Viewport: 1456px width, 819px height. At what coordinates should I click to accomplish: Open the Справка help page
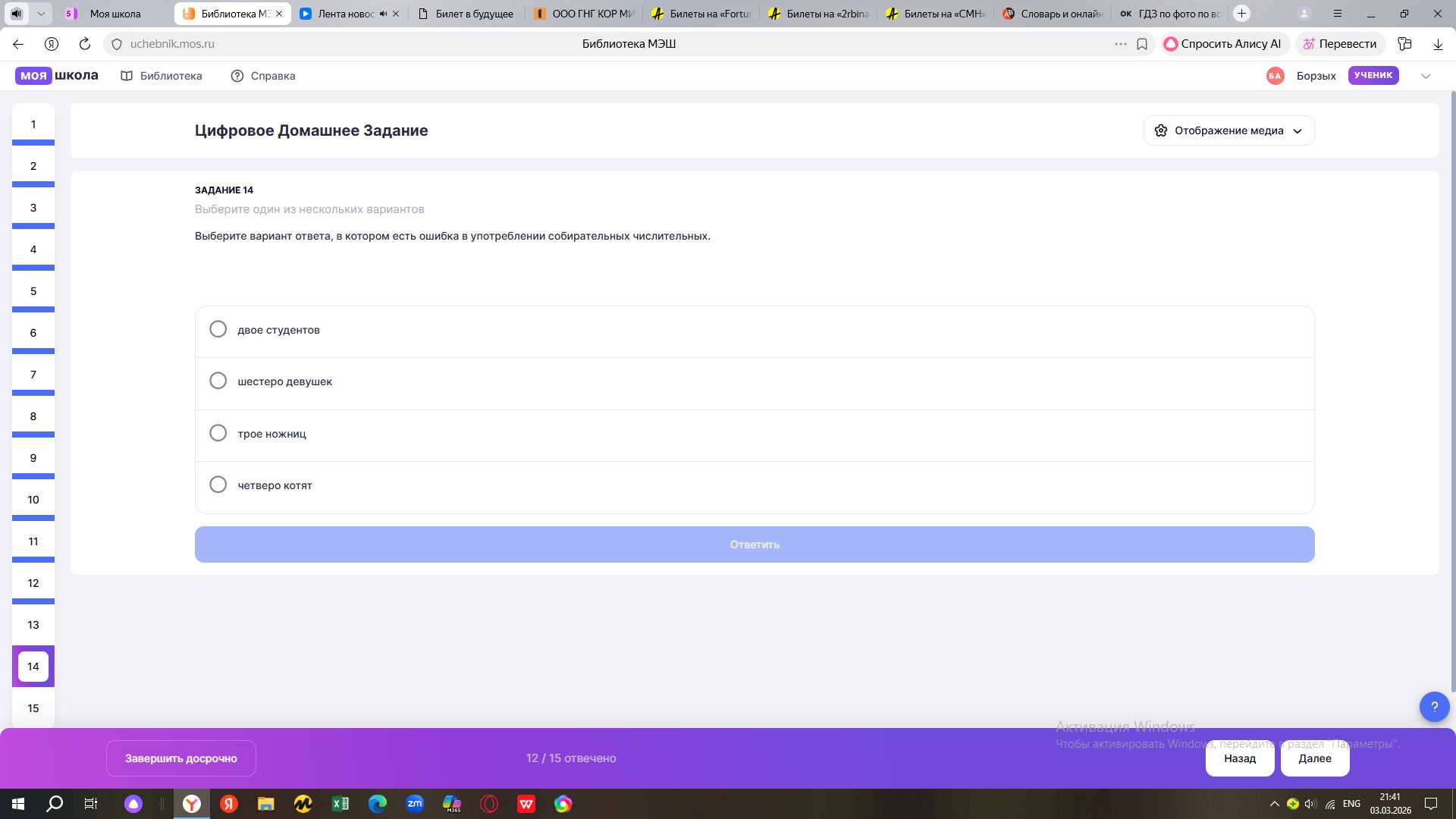click(x=263, y=76)
